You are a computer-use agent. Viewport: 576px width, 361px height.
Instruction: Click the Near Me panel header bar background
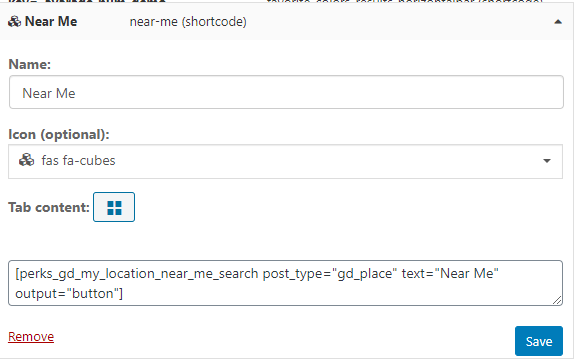coord(367,22)
